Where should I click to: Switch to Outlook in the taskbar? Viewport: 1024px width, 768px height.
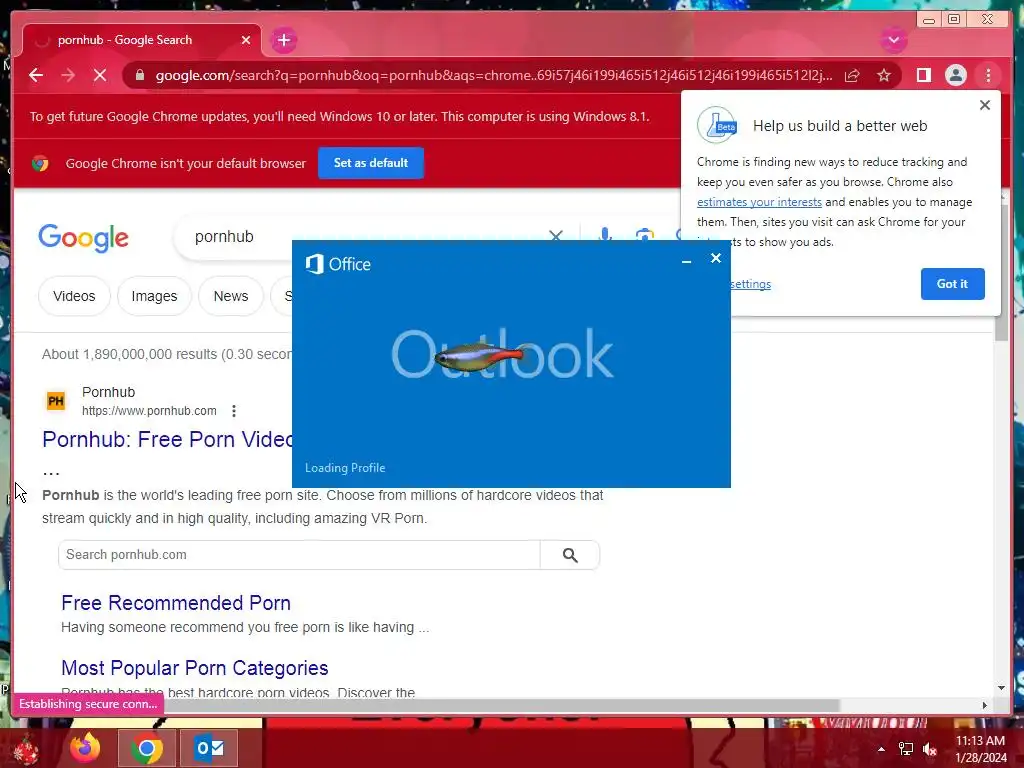pos(209,748)
